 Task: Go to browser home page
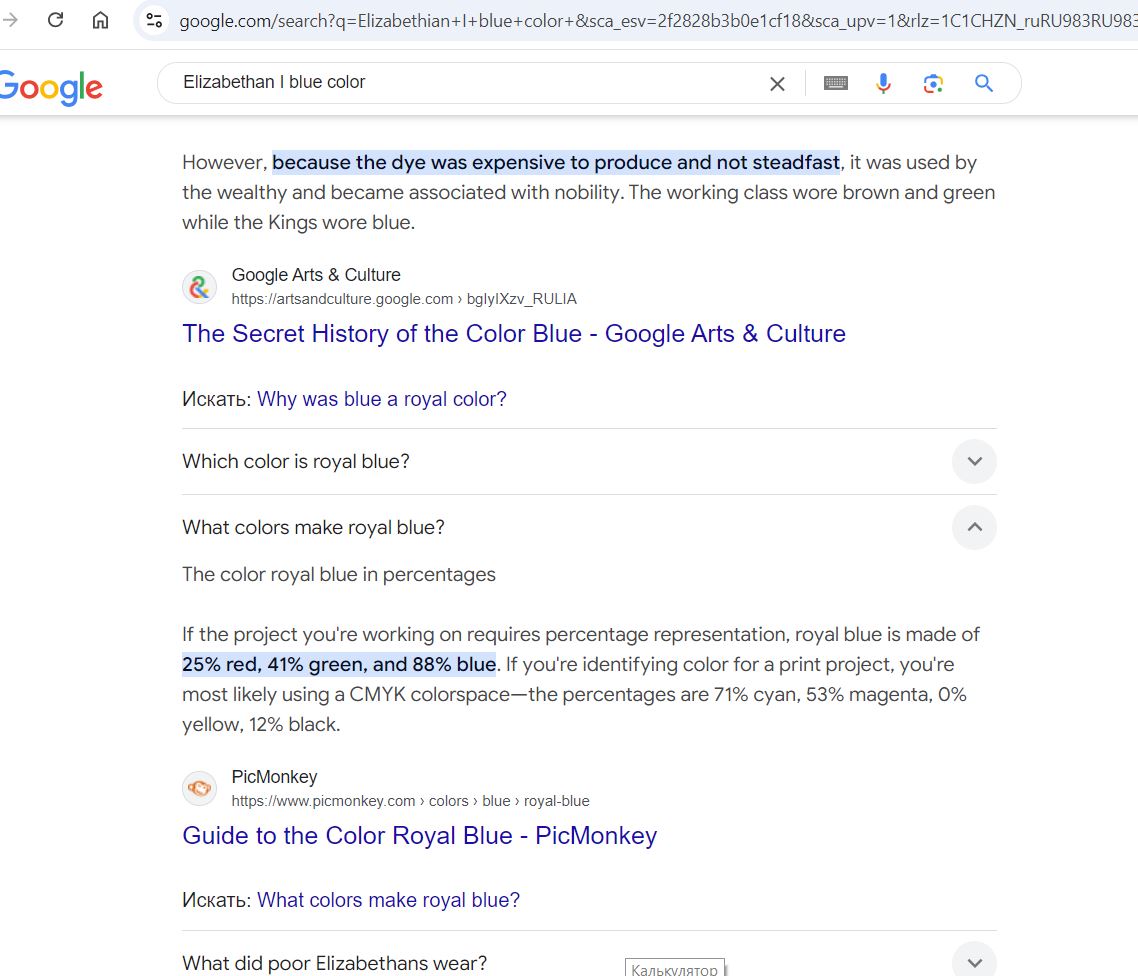[100, 20]
